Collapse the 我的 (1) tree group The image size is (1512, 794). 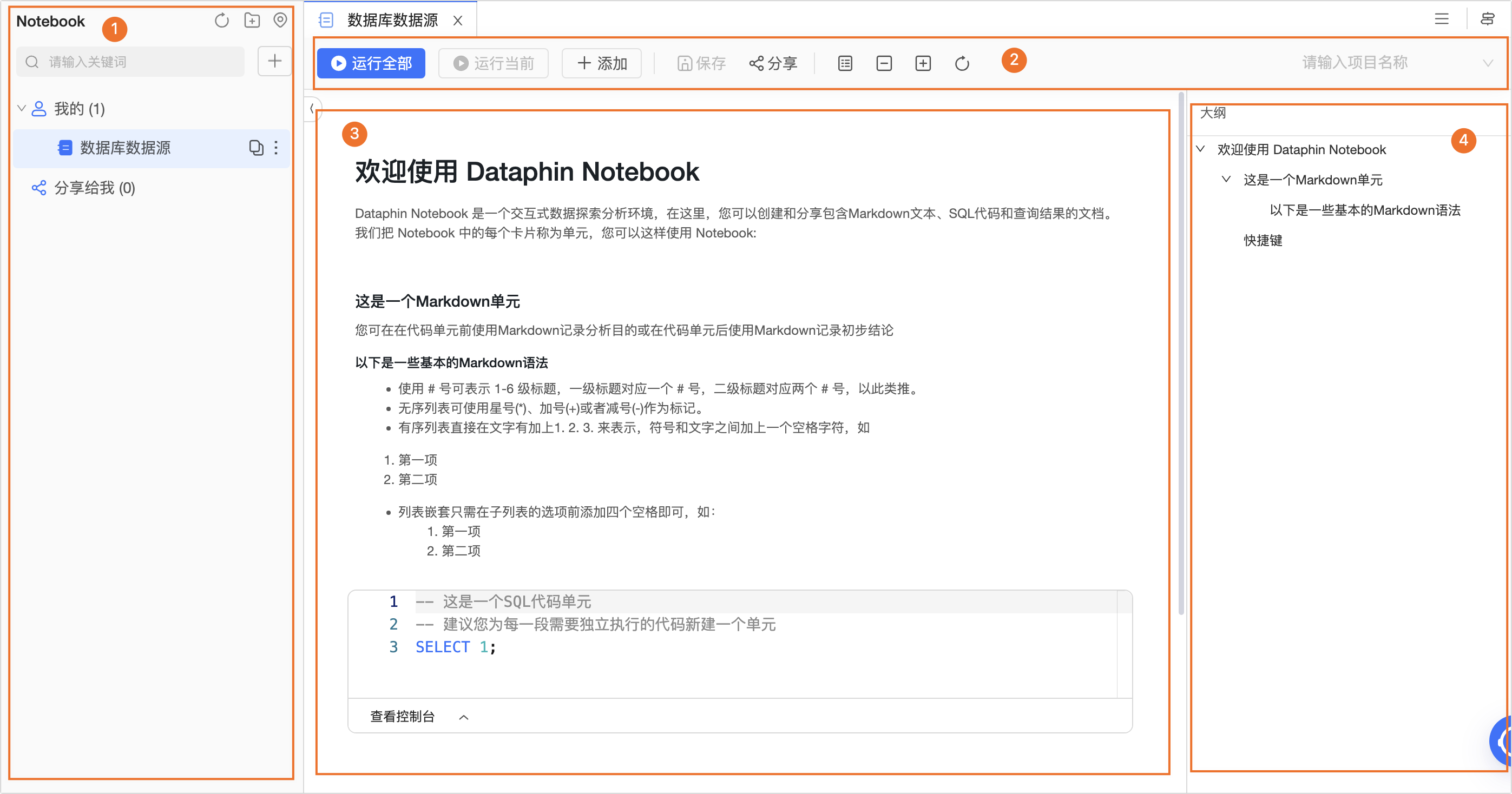[x=22, y=109]
